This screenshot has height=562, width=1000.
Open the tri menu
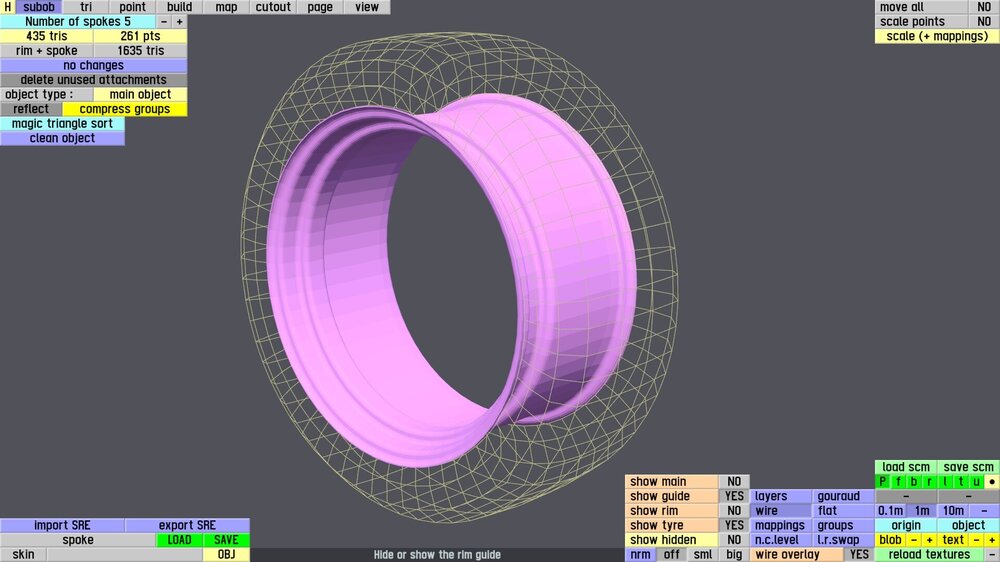pos(86,7)
